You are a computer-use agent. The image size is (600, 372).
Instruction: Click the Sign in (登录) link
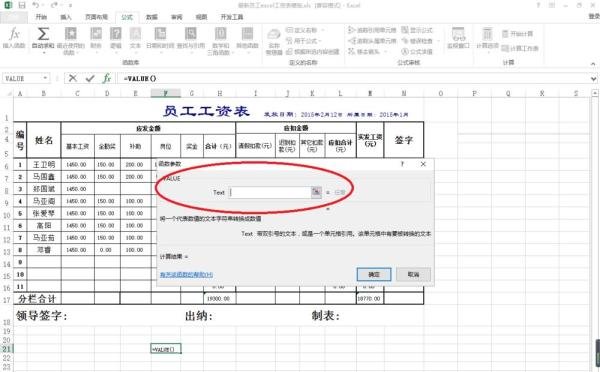pos(594,16)
